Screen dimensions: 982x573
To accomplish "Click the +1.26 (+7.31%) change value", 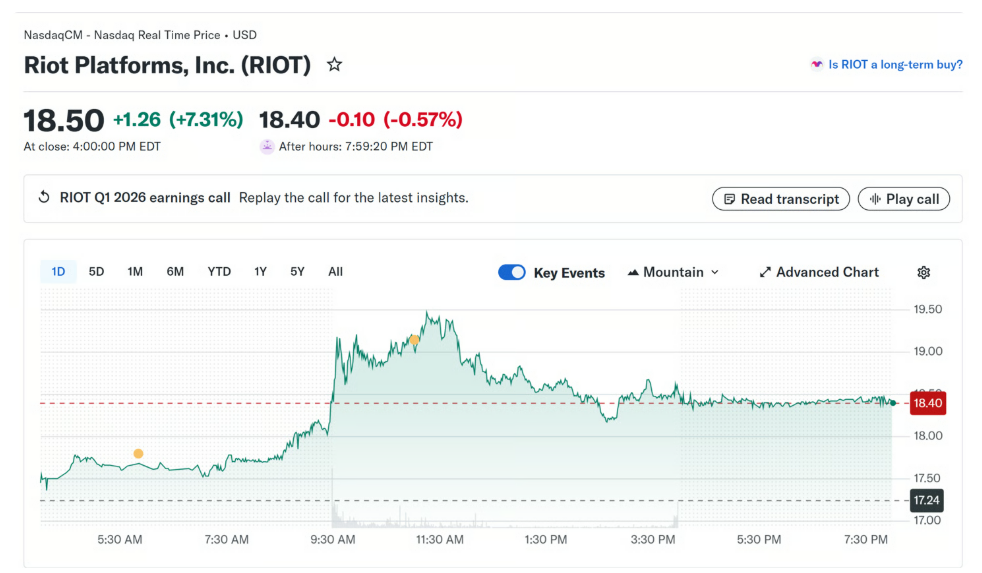I will [x=178, y=120].
